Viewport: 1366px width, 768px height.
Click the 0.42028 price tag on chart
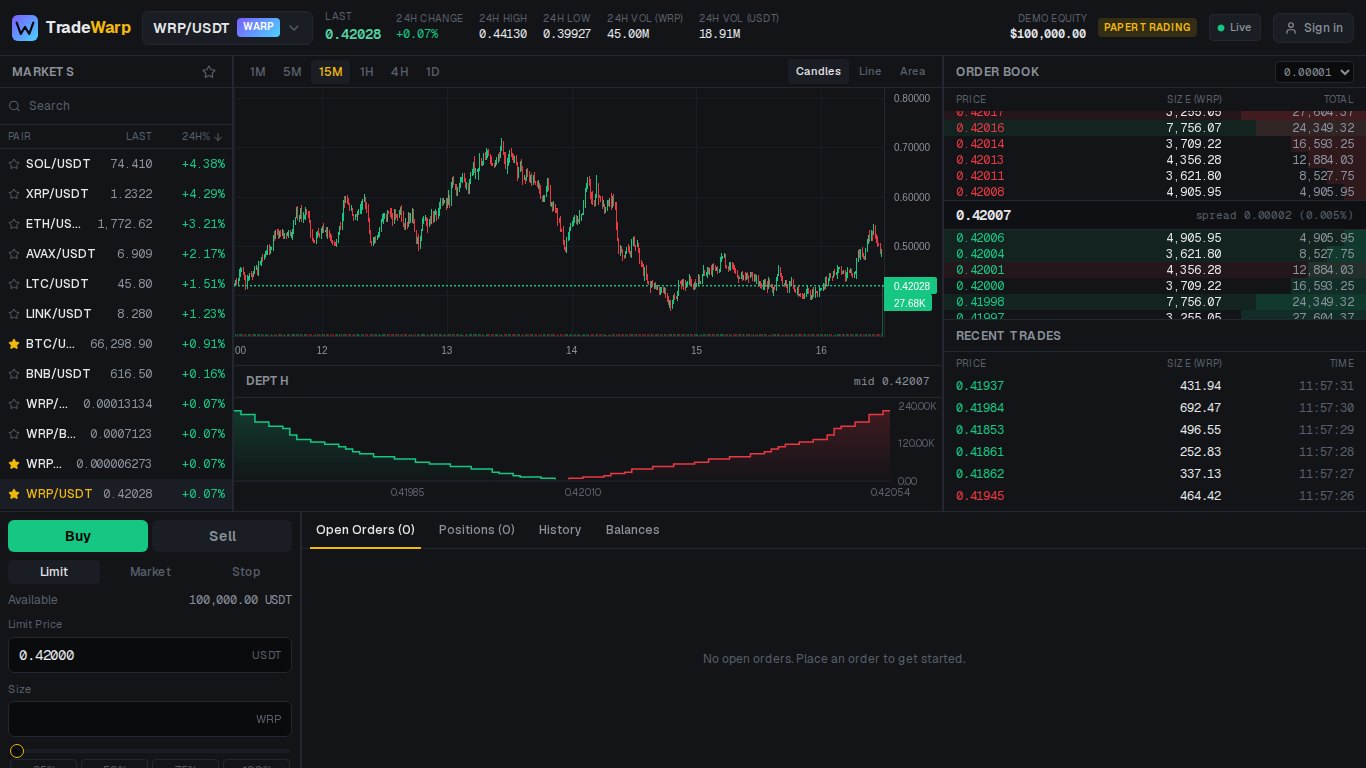point(911,286)
